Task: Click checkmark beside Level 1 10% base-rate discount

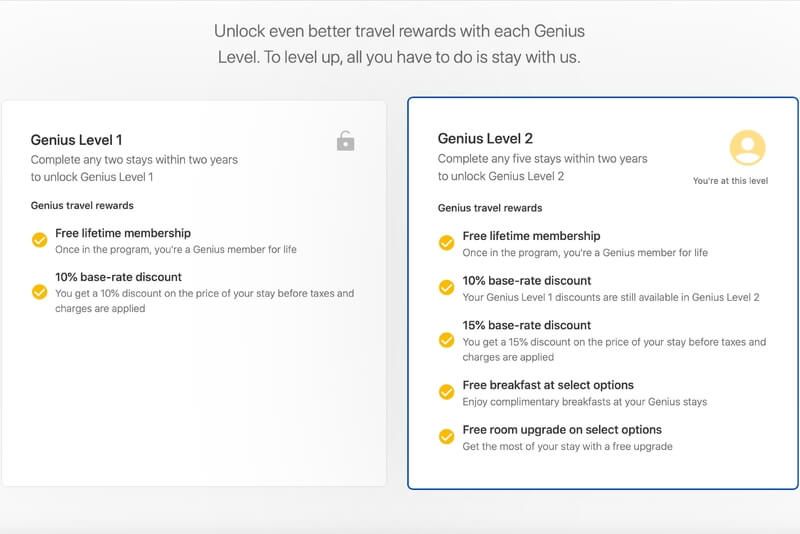Action: pos(39,292)
